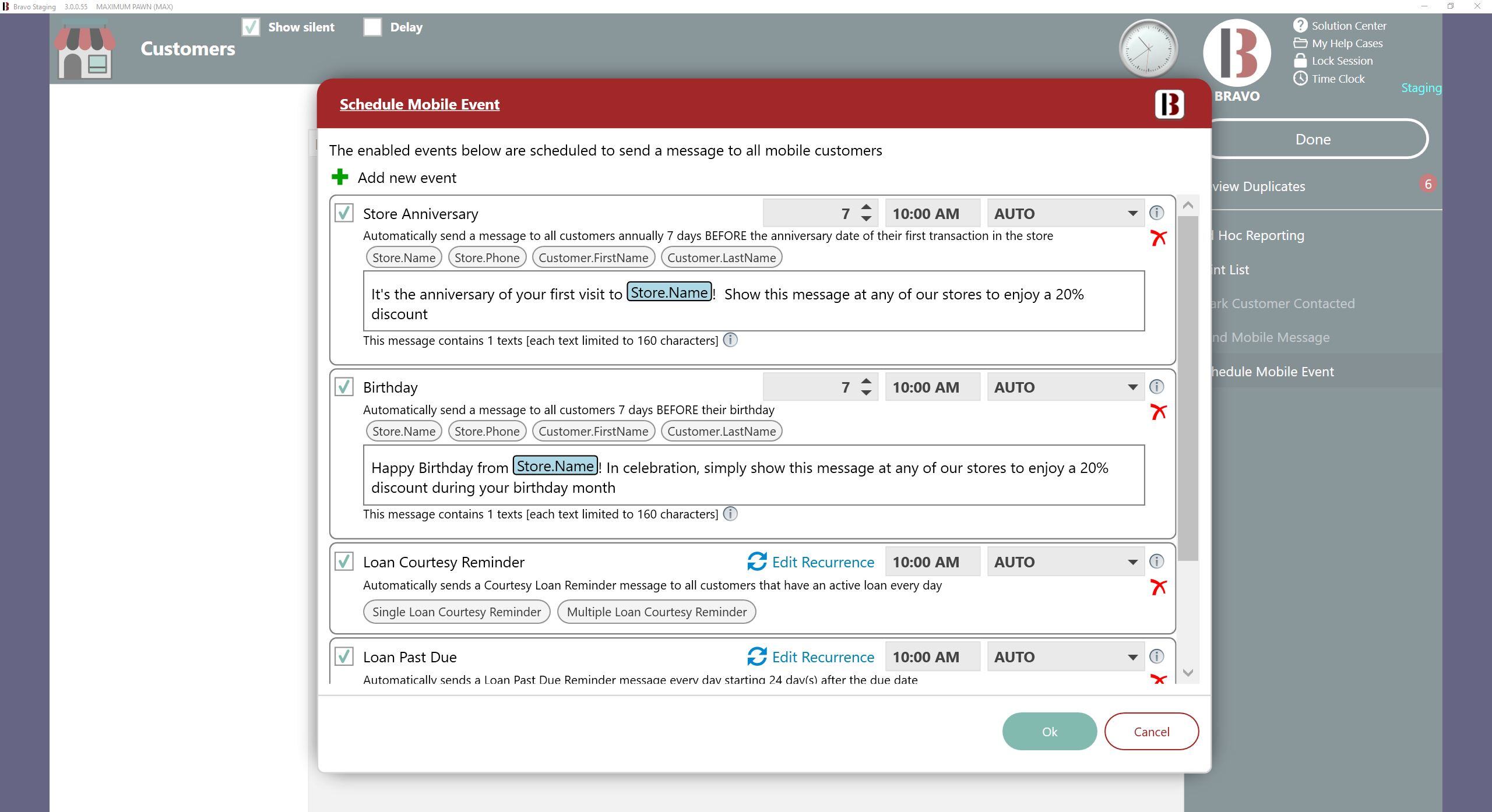Click into Birthday message text box
The image size is (1492, 812).
[x=754, y=475]
